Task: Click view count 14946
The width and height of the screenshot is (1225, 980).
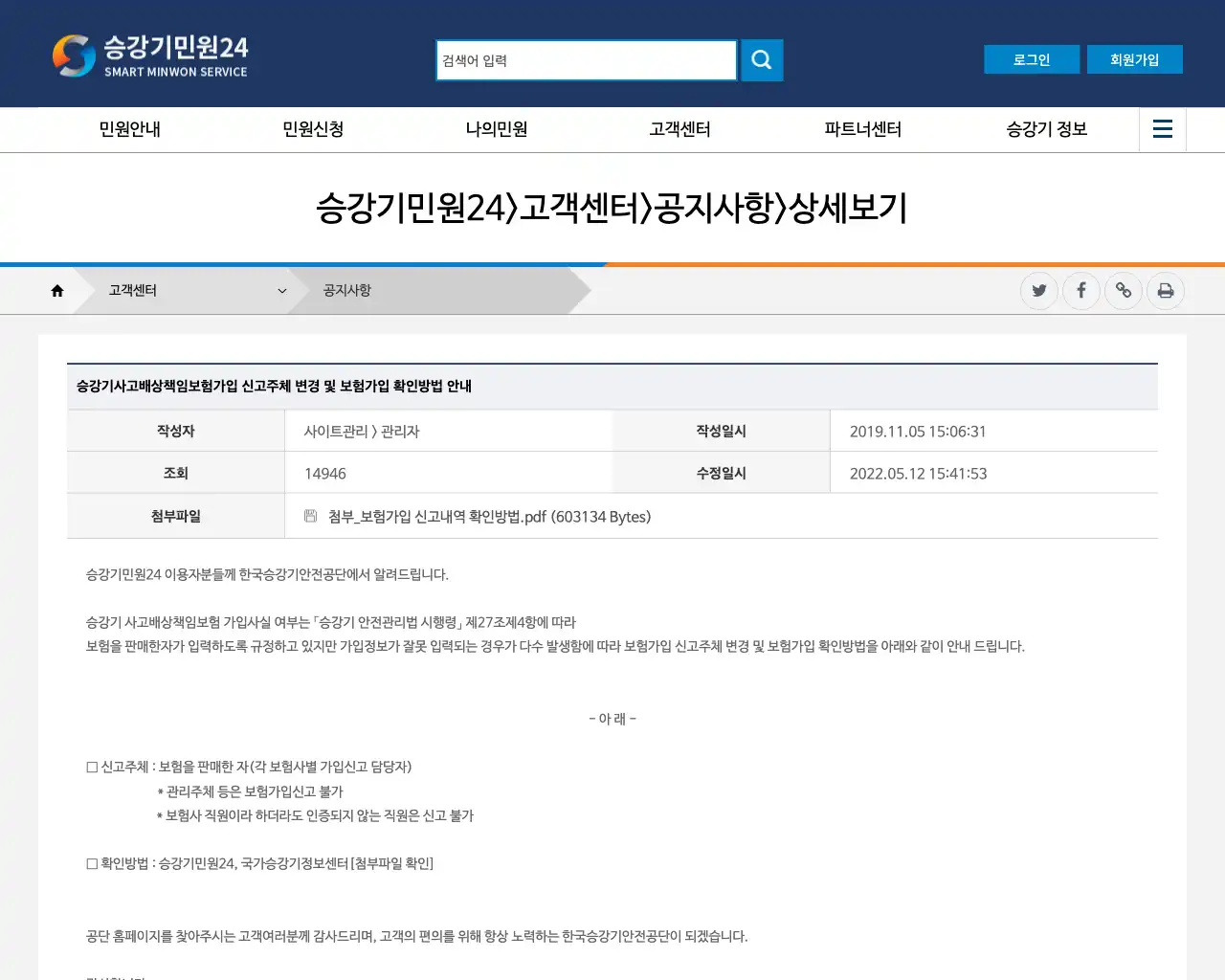Action: click(325, 474)
